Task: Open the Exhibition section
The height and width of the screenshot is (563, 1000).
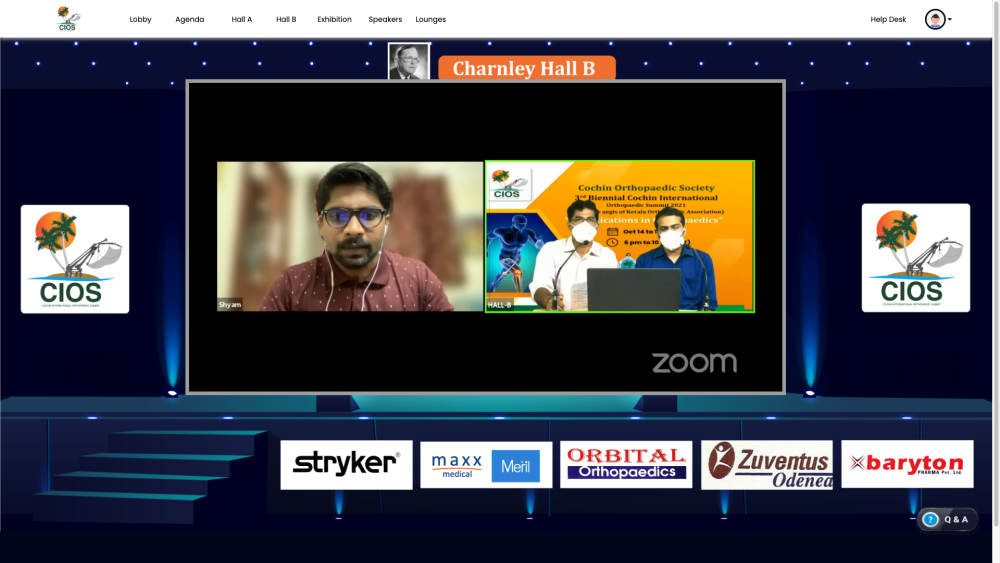Action: pyautogui.click(x=334, y=19)
